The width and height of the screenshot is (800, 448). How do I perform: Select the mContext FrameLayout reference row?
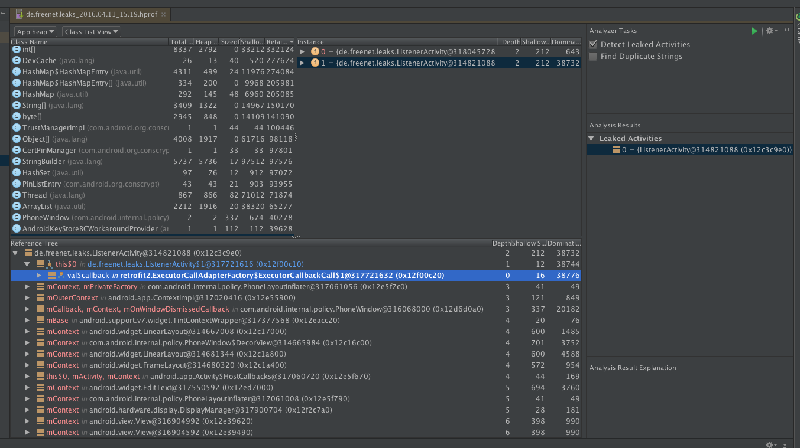click(295, 365)
